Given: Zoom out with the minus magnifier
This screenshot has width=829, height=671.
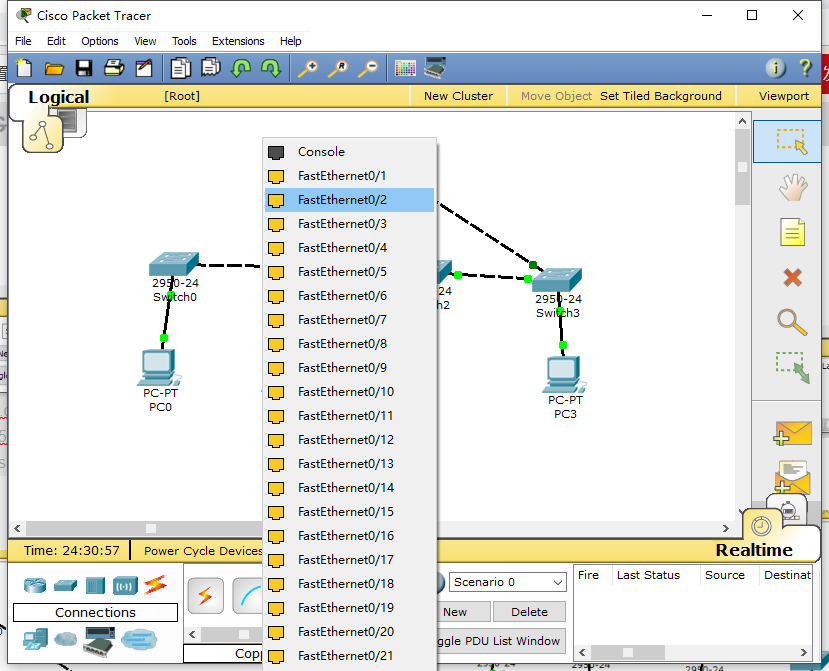Looking at the screenshot, I should coord(368,68).
